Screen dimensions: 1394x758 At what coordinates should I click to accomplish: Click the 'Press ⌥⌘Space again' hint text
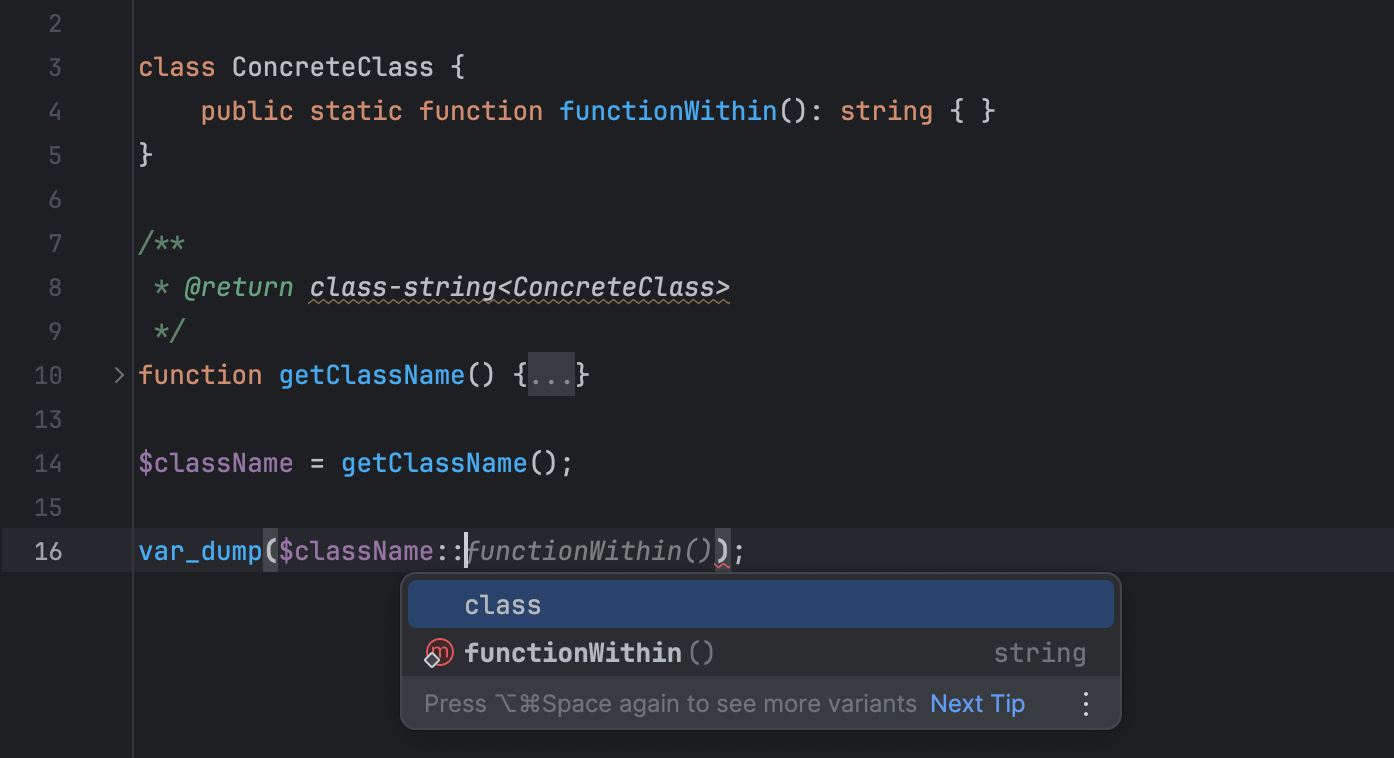point(670,704)
